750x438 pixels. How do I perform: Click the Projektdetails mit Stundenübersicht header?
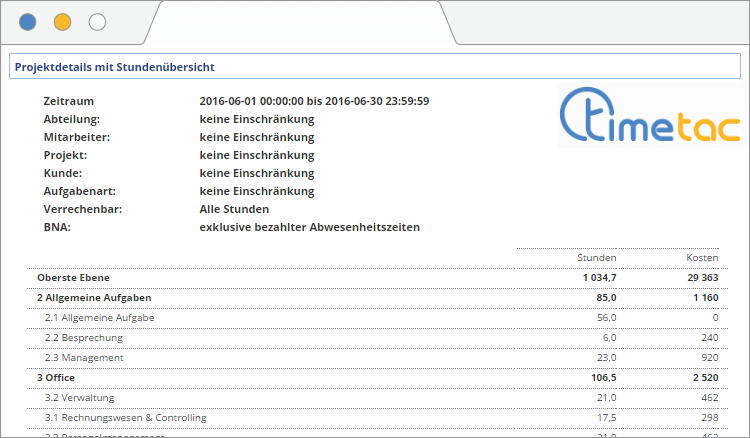coord(116,67)
